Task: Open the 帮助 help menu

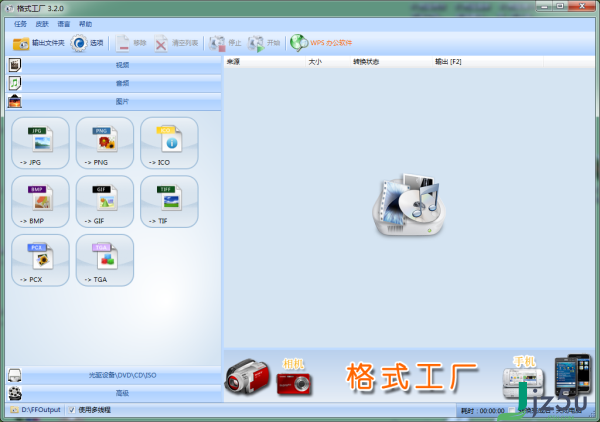Action: [85, 24]
